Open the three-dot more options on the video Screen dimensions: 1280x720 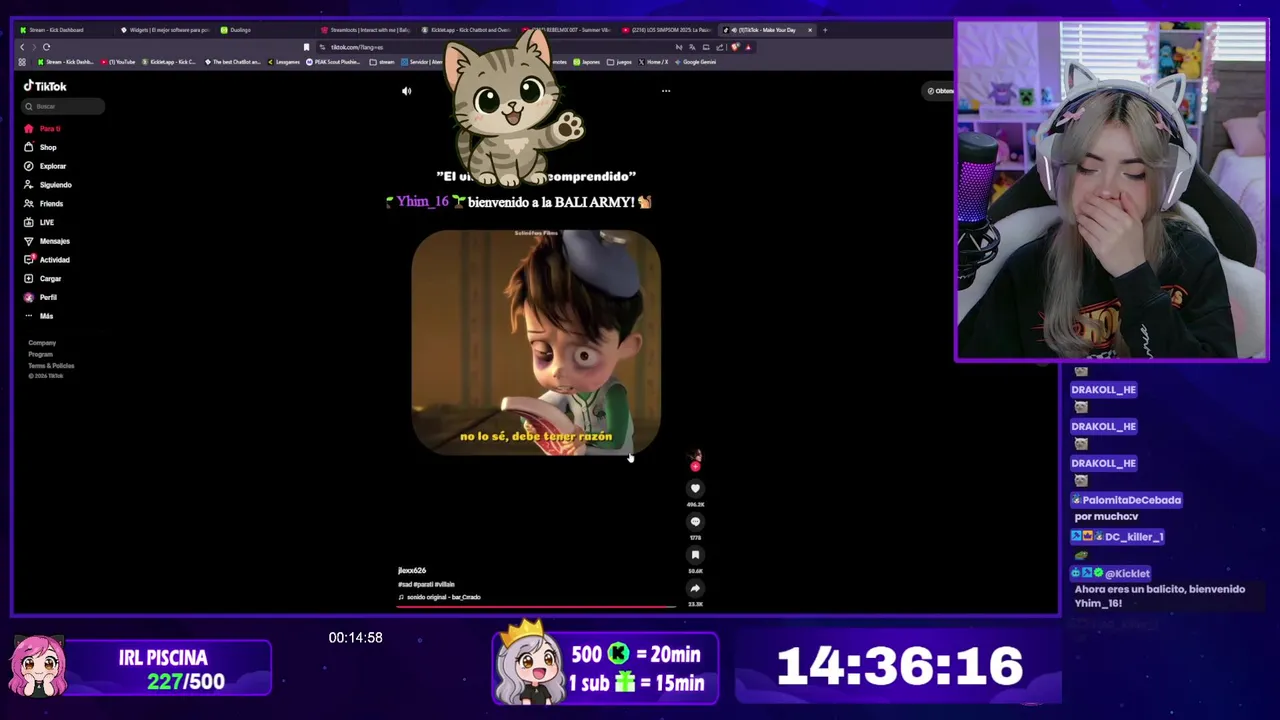click(x=666, y=91)
